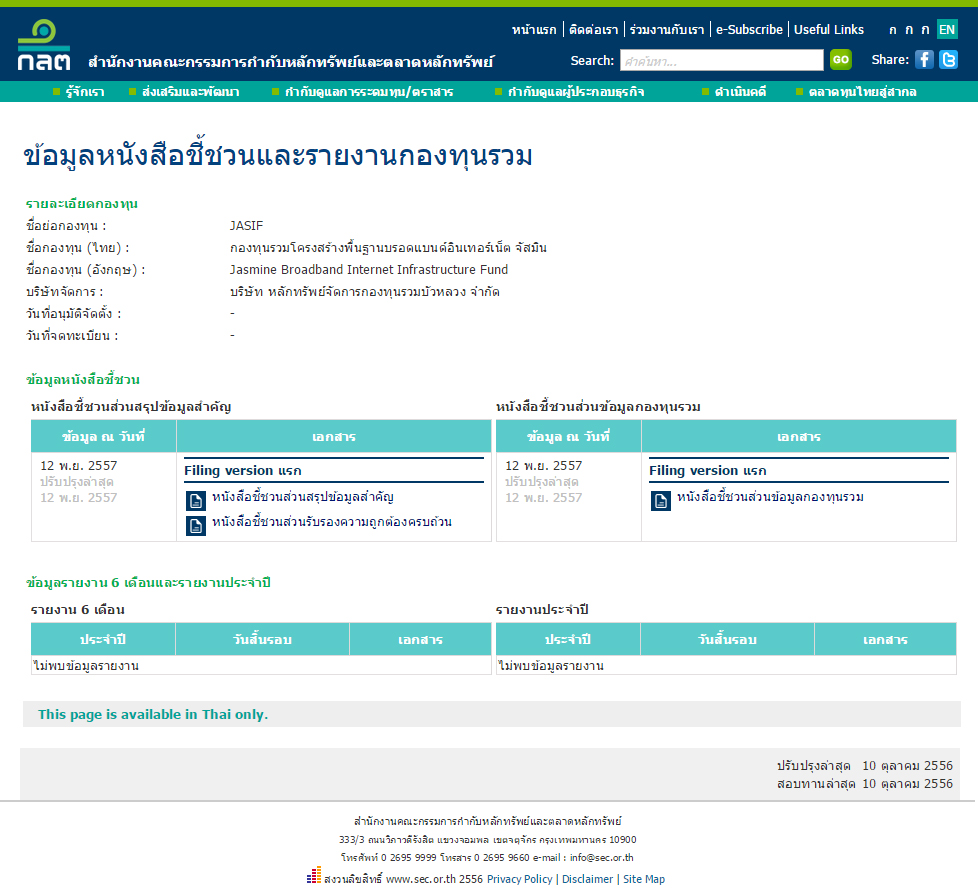
Task: Open the หนังสือชี้ชวนส่วนสรุปข้อมูลสำคัญ document link
Action: click(x=302, y=497)
